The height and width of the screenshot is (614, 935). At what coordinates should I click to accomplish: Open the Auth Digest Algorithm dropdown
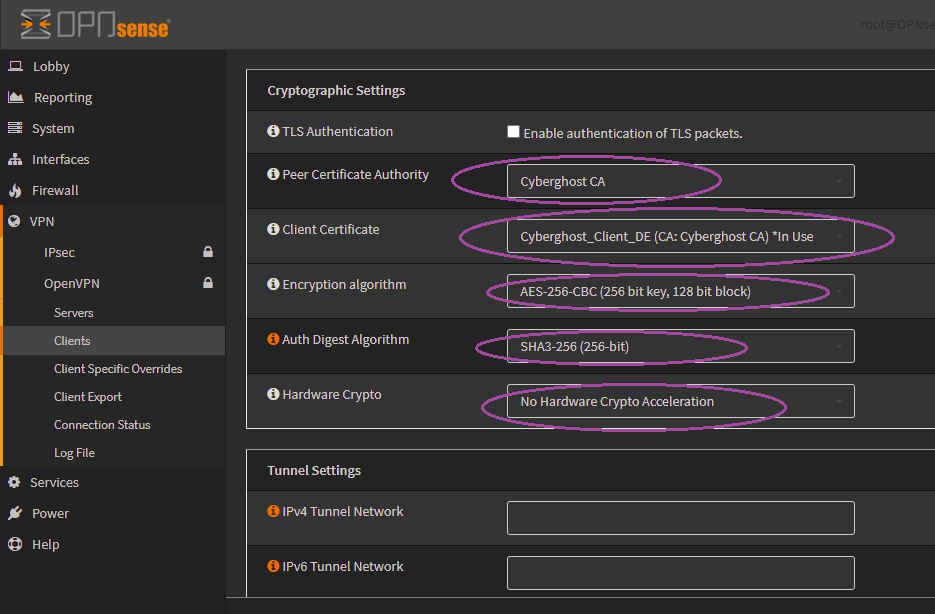click(x=680, y=346)
